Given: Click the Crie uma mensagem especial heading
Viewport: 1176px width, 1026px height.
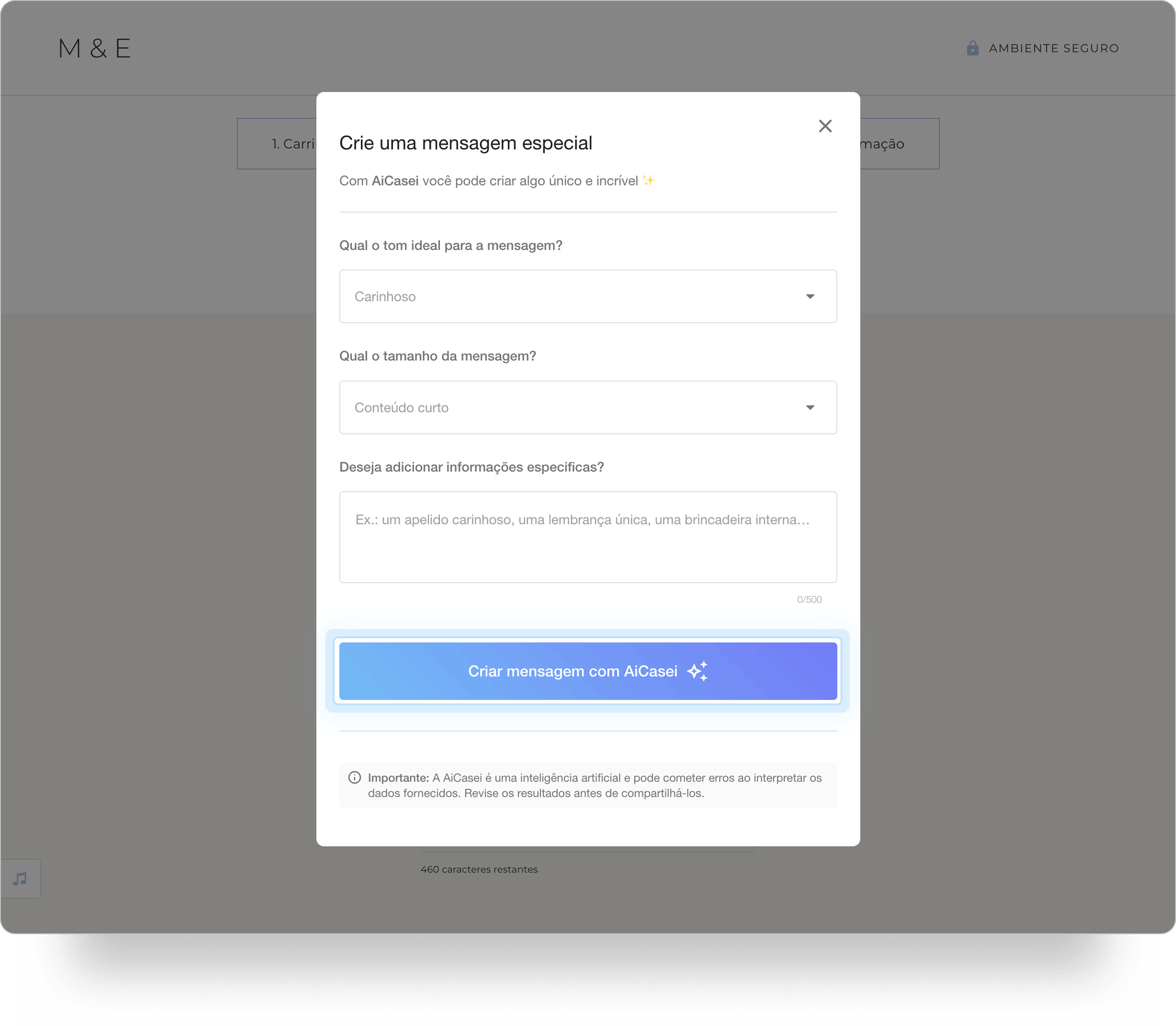Looking at the screenshot, I should (465, 143).
